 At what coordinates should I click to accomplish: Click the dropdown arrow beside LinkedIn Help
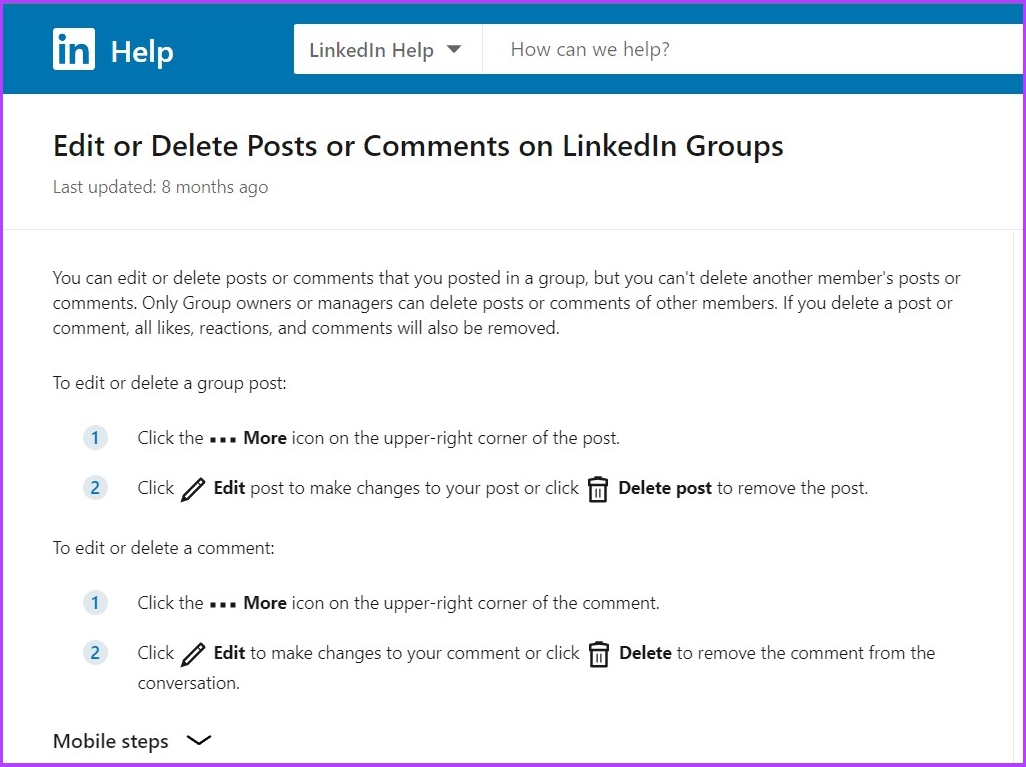click(454, 49)
